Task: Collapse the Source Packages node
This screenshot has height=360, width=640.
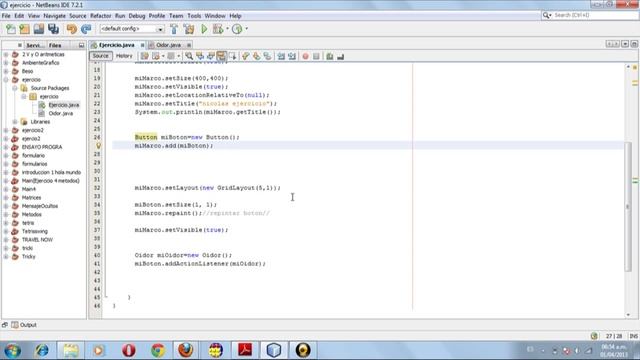Action: pyautogui.click(x=15, y=88)
